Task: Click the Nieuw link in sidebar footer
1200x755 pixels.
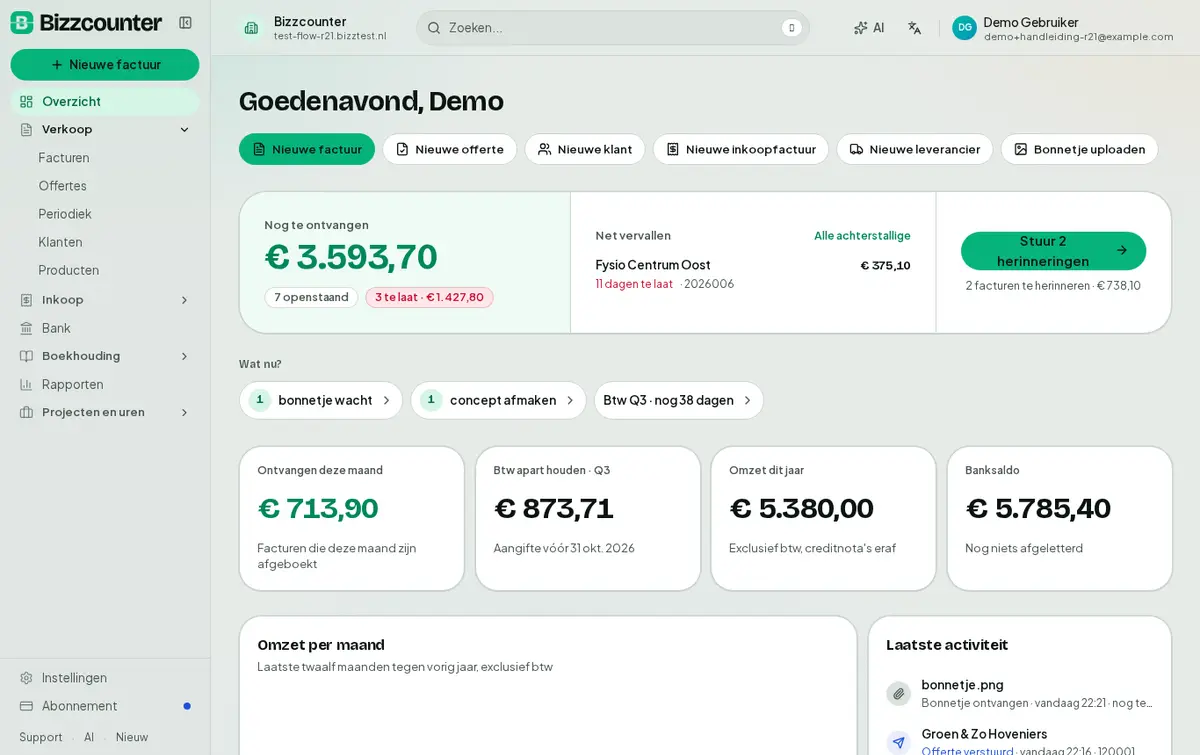Action: point(132,737)
